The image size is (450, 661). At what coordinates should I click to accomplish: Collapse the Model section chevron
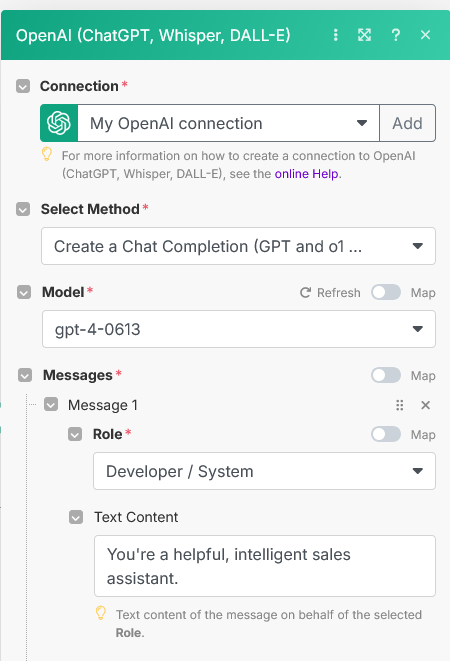pos(24,292)
